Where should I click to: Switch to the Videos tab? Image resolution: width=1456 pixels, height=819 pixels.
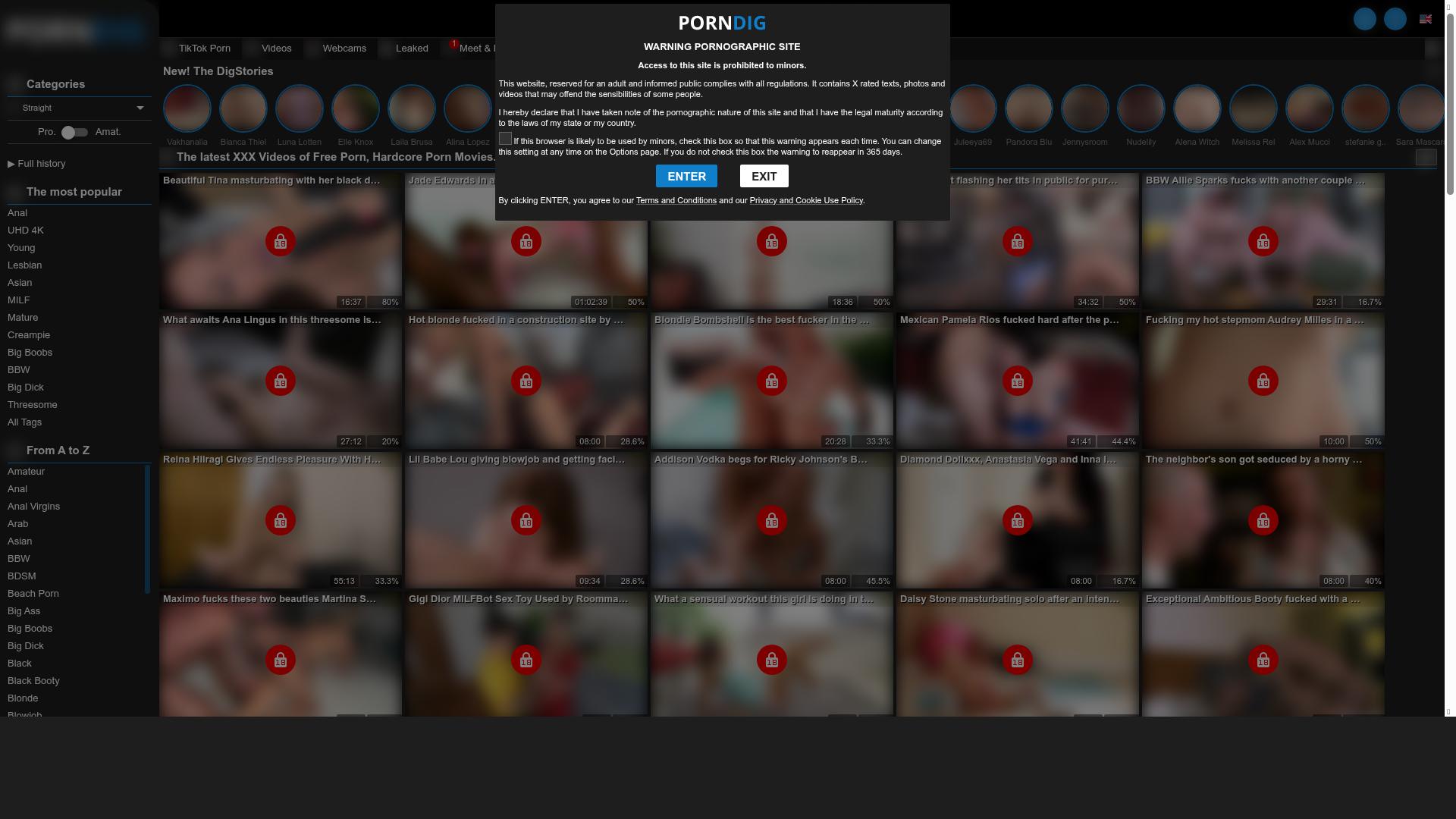[x=276, y=49]
